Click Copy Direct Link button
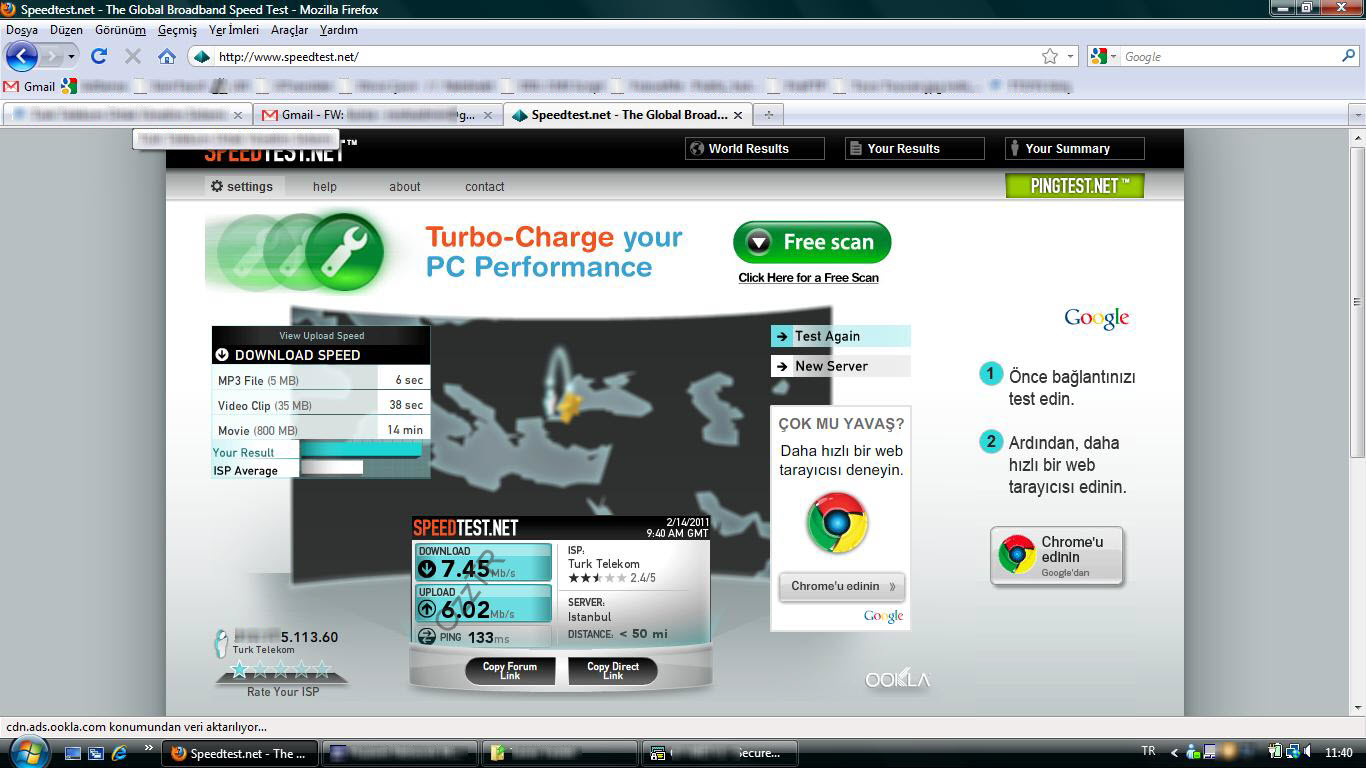 coord(613,671)
